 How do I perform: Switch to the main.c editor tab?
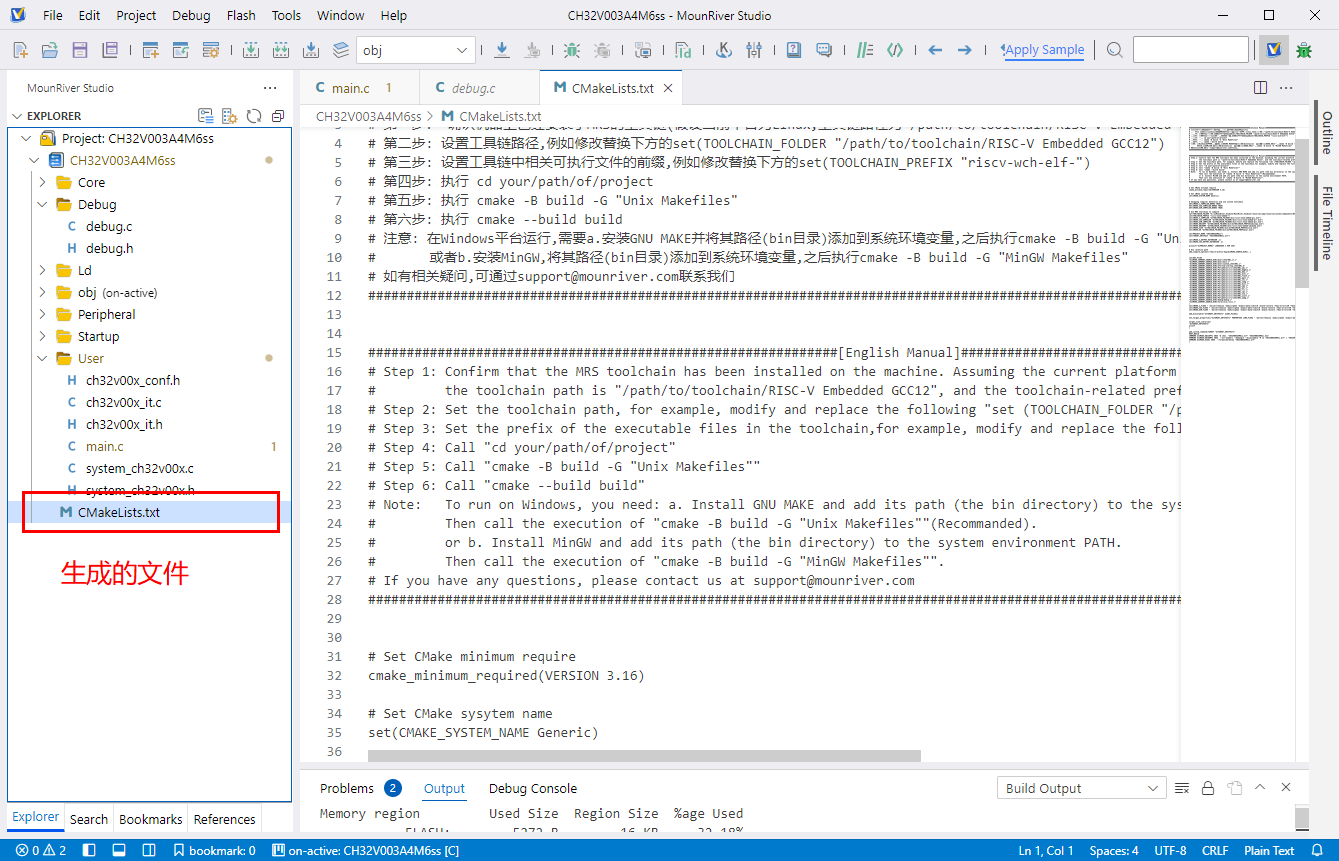coord(360,88)
